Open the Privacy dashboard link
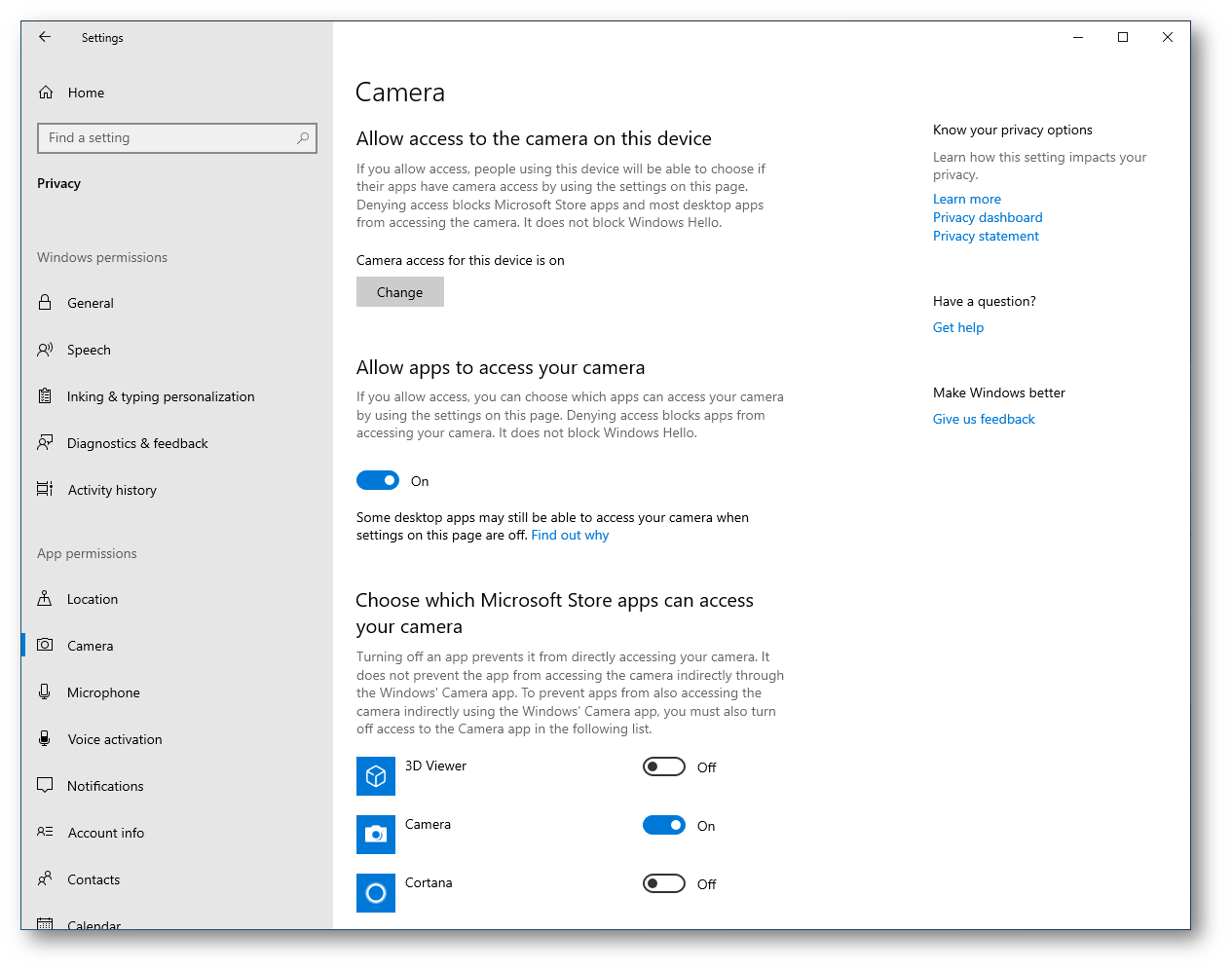The image size is (1232, 971). (988, 217)
